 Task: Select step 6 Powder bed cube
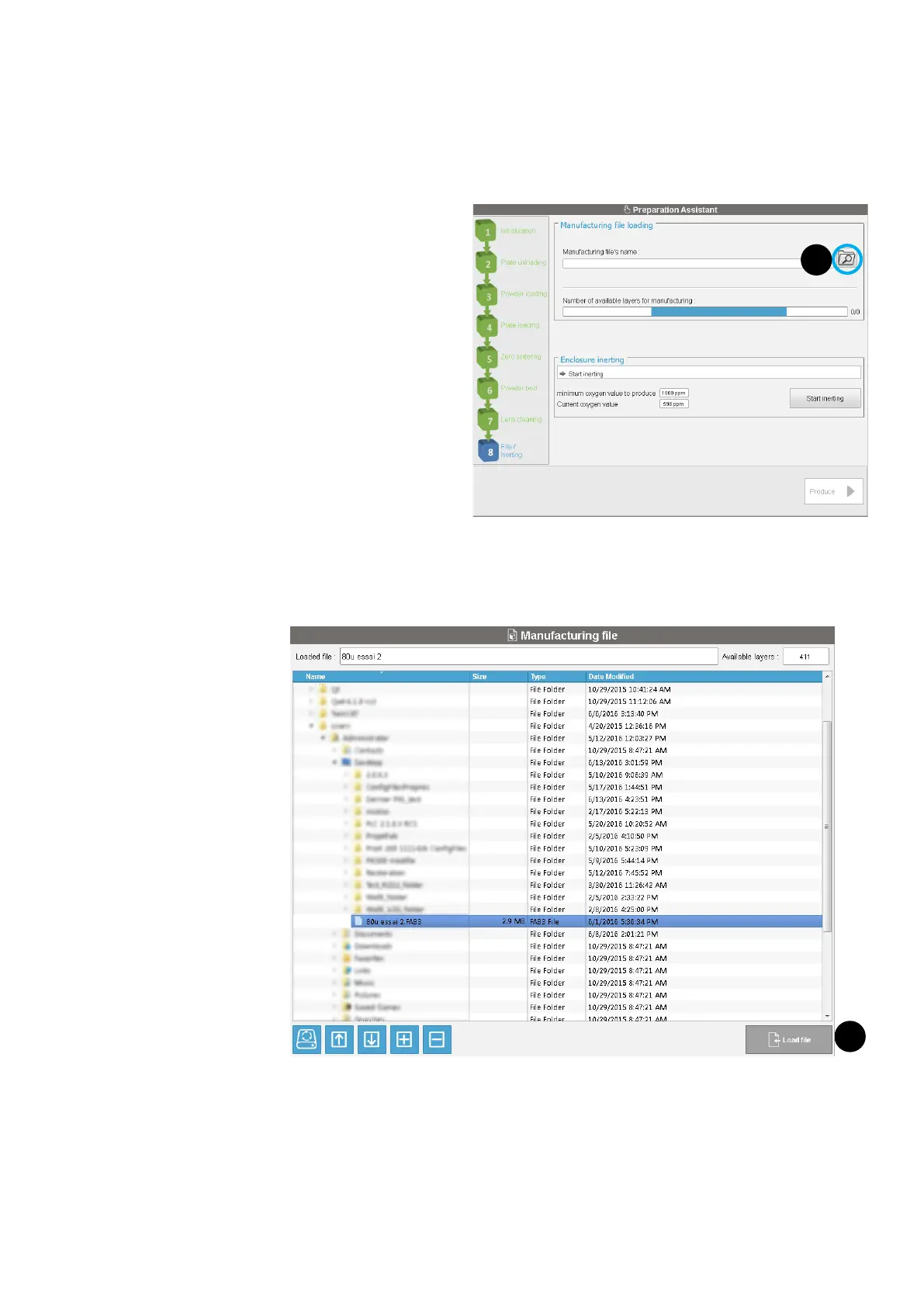tap(487, 389)
